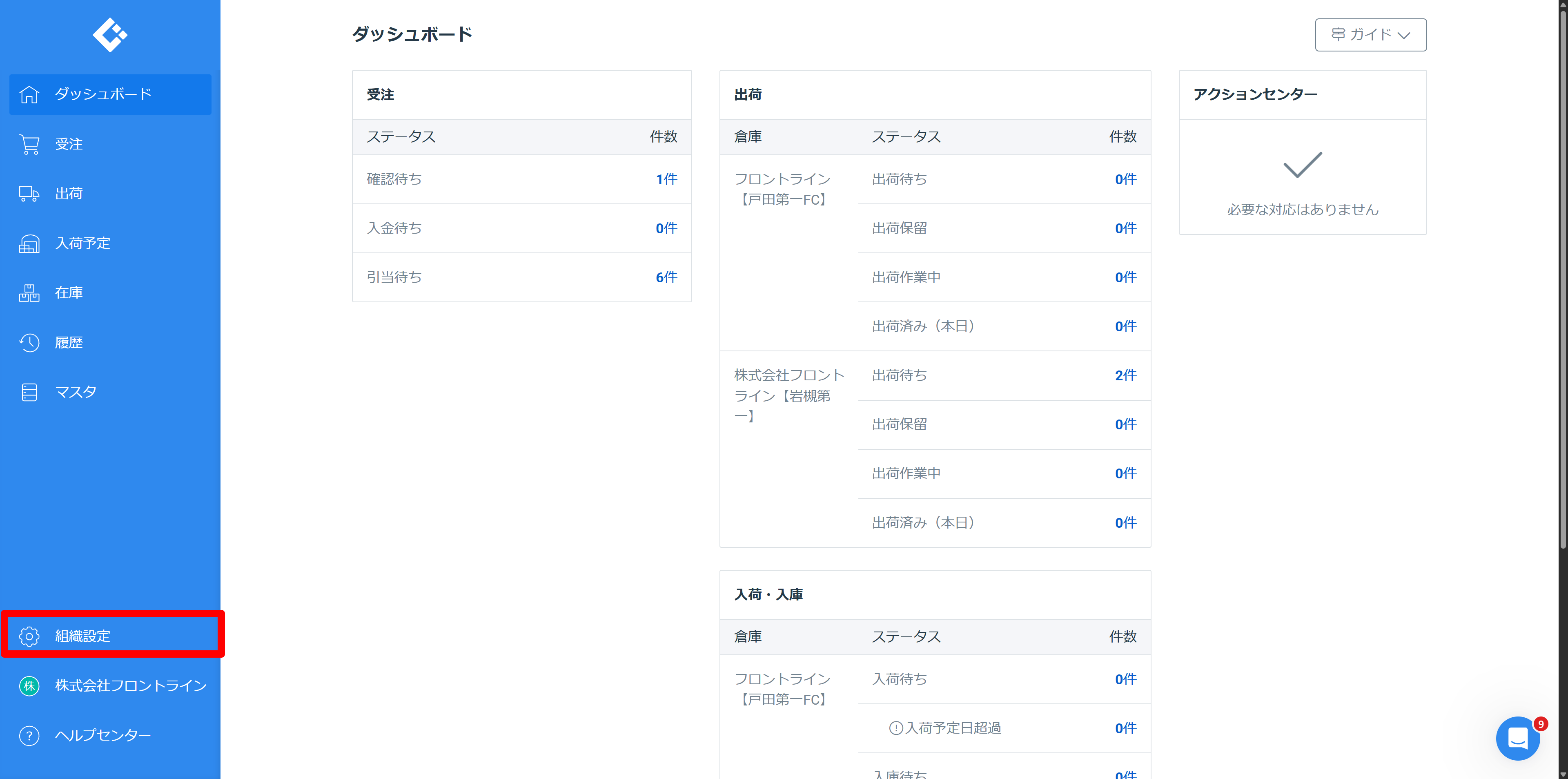Click 0件 count for 入金待ち
The image size is (1568, 779).
click(666, 228)
